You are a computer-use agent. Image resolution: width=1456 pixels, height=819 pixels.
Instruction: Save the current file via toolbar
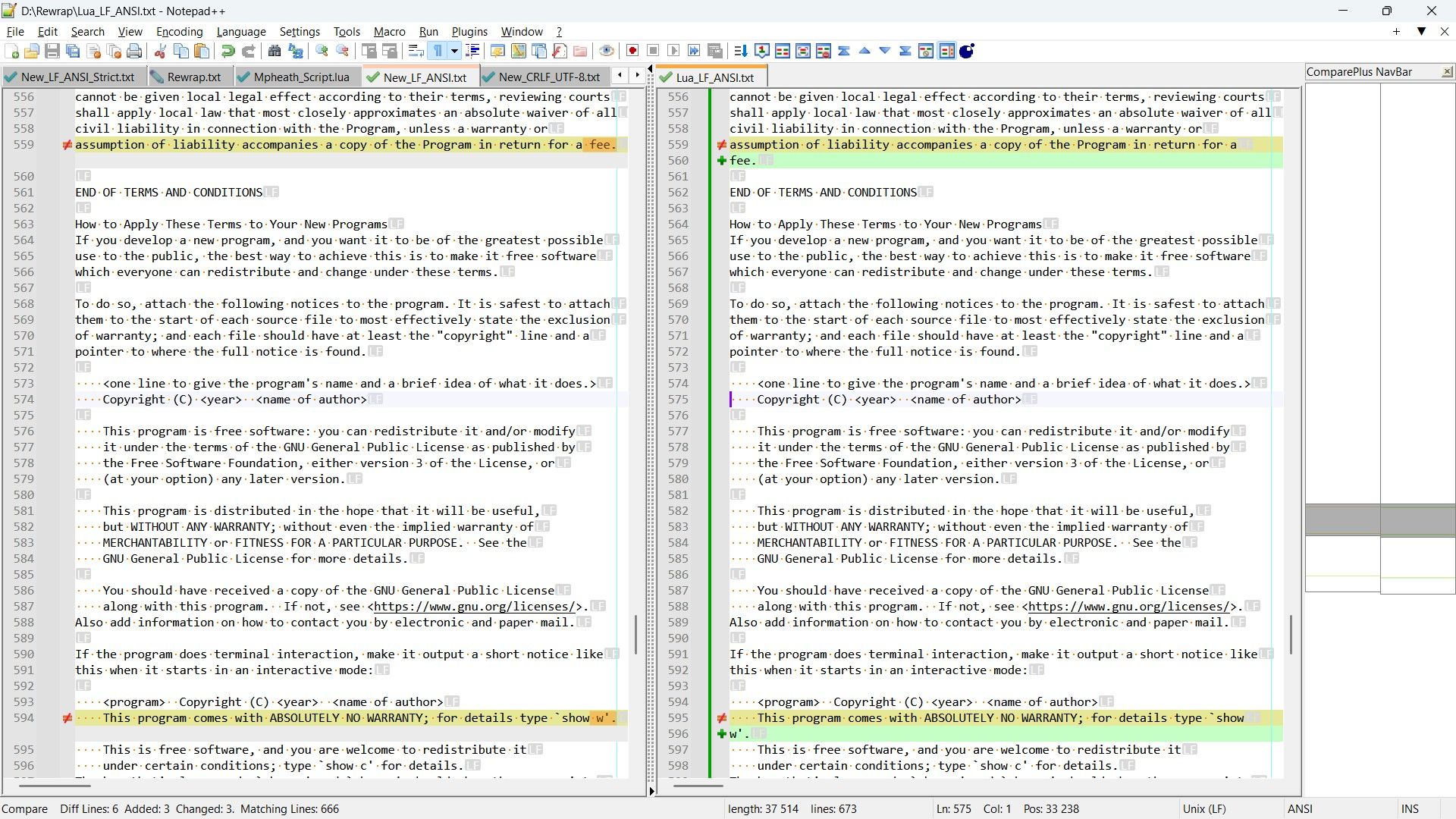52,51
